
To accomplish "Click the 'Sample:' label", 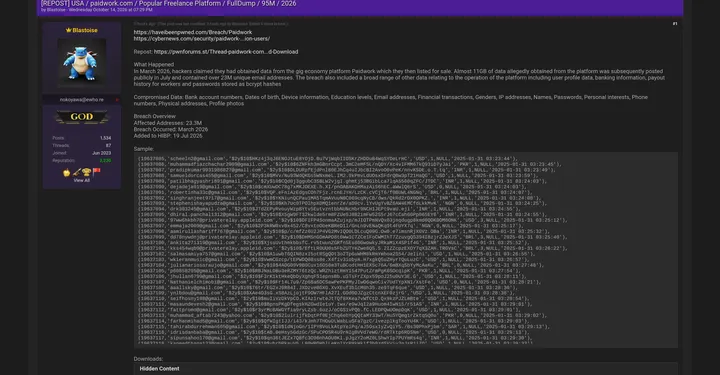I will 144,149.
